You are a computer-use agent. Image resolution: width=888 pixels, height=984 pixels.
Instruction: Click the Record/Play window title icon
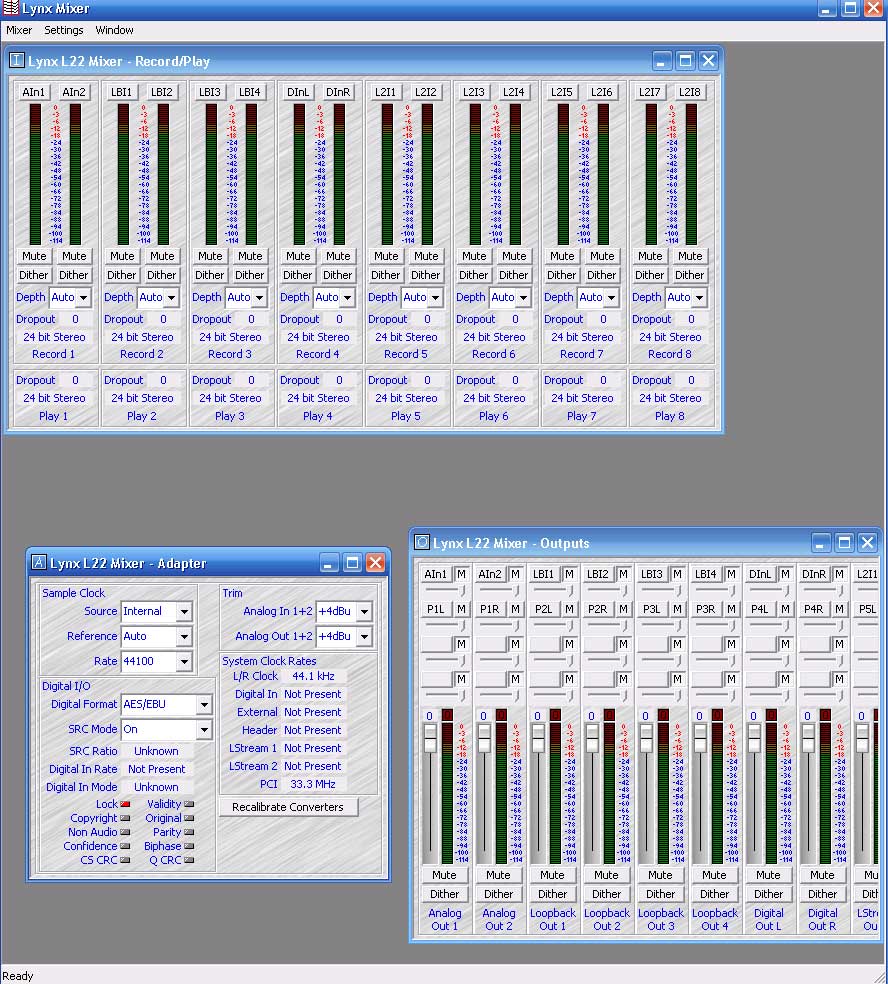pos(17,60)
